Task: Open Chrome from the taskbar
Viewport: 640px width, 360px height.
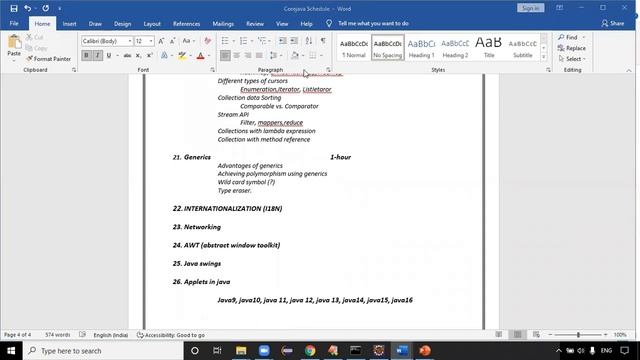Action: pyautogui.click(x=310, y=351)
